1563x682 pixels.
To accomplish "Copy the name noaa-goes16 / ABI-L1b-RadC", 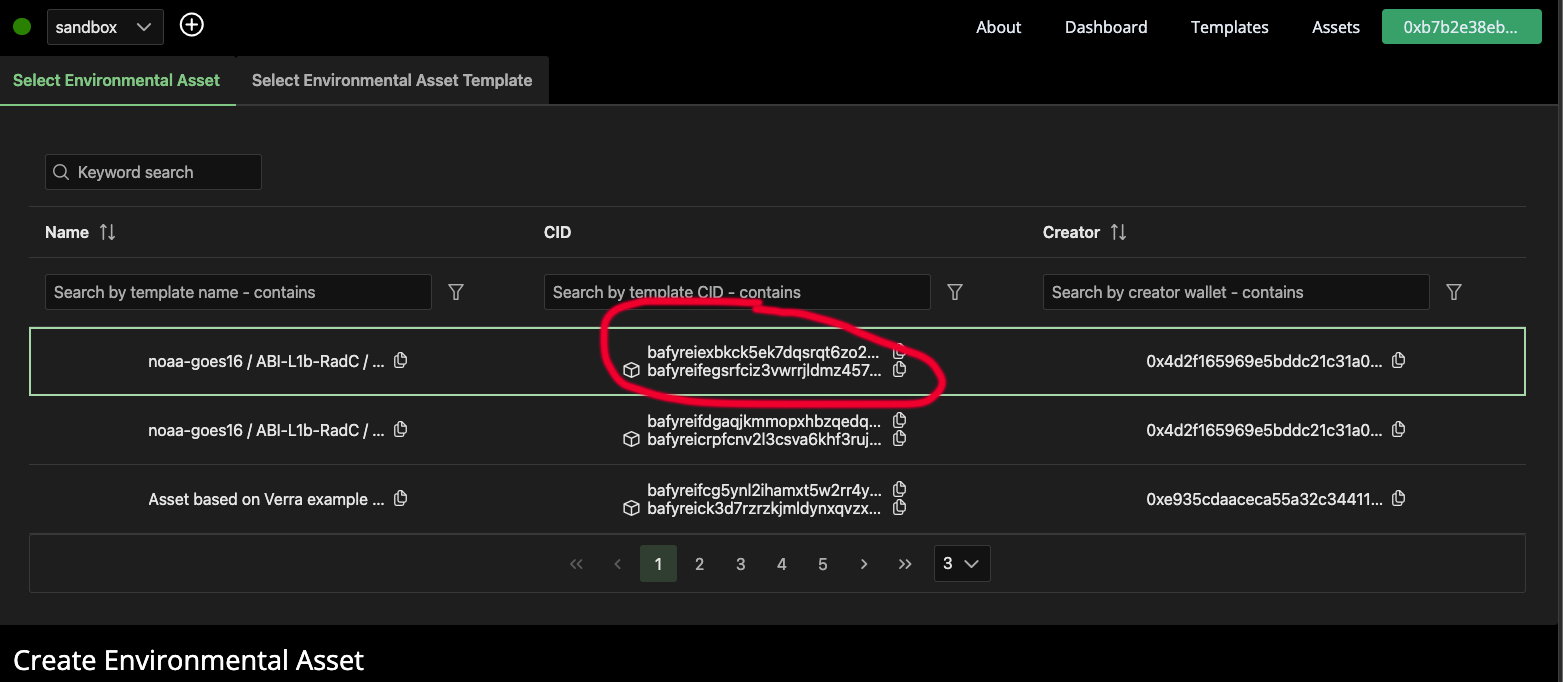I will [400, 360].
